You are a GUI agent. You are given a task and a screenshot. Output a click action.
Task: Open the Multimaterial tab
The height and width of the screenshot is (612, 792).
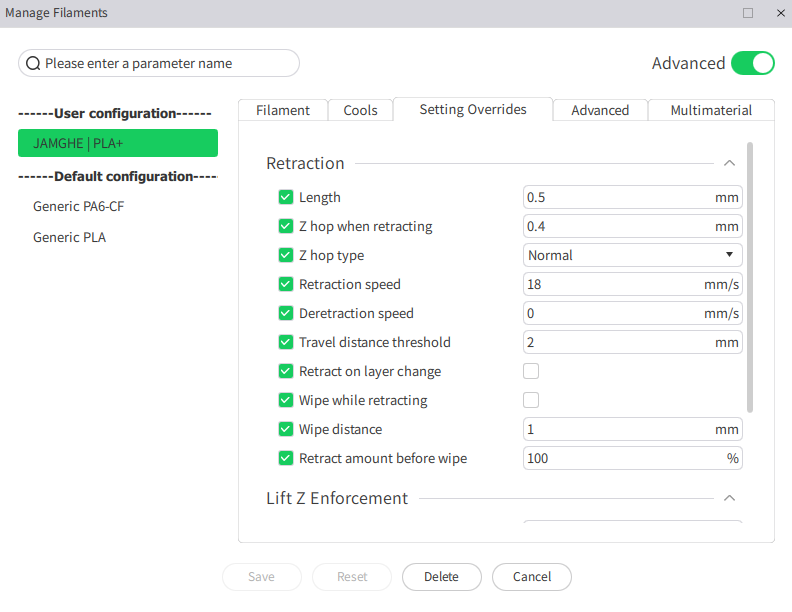coord(711,110)
